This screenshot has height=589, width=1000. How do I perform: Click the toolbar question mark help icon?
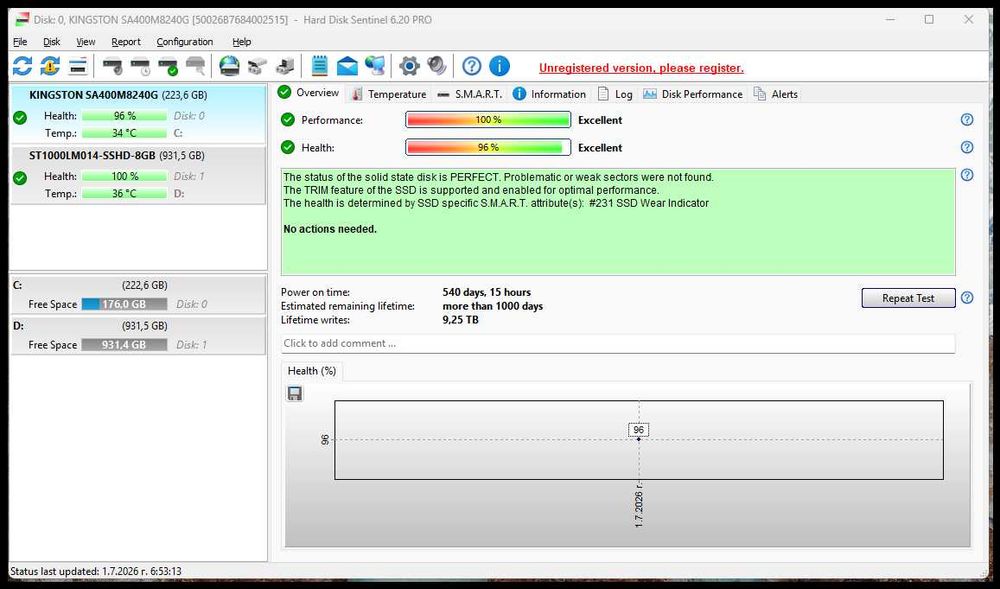[471, 66]
